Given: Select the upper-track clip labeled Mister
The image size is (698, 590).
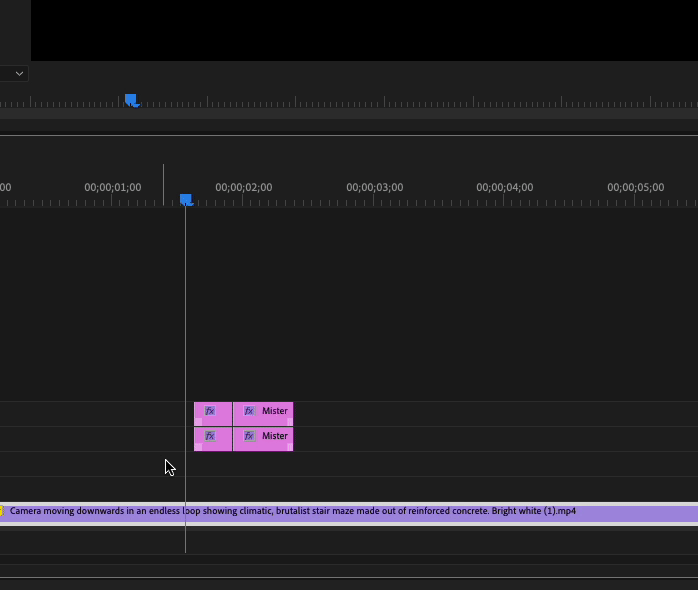Looking at the screenshot, I should 263,414.
